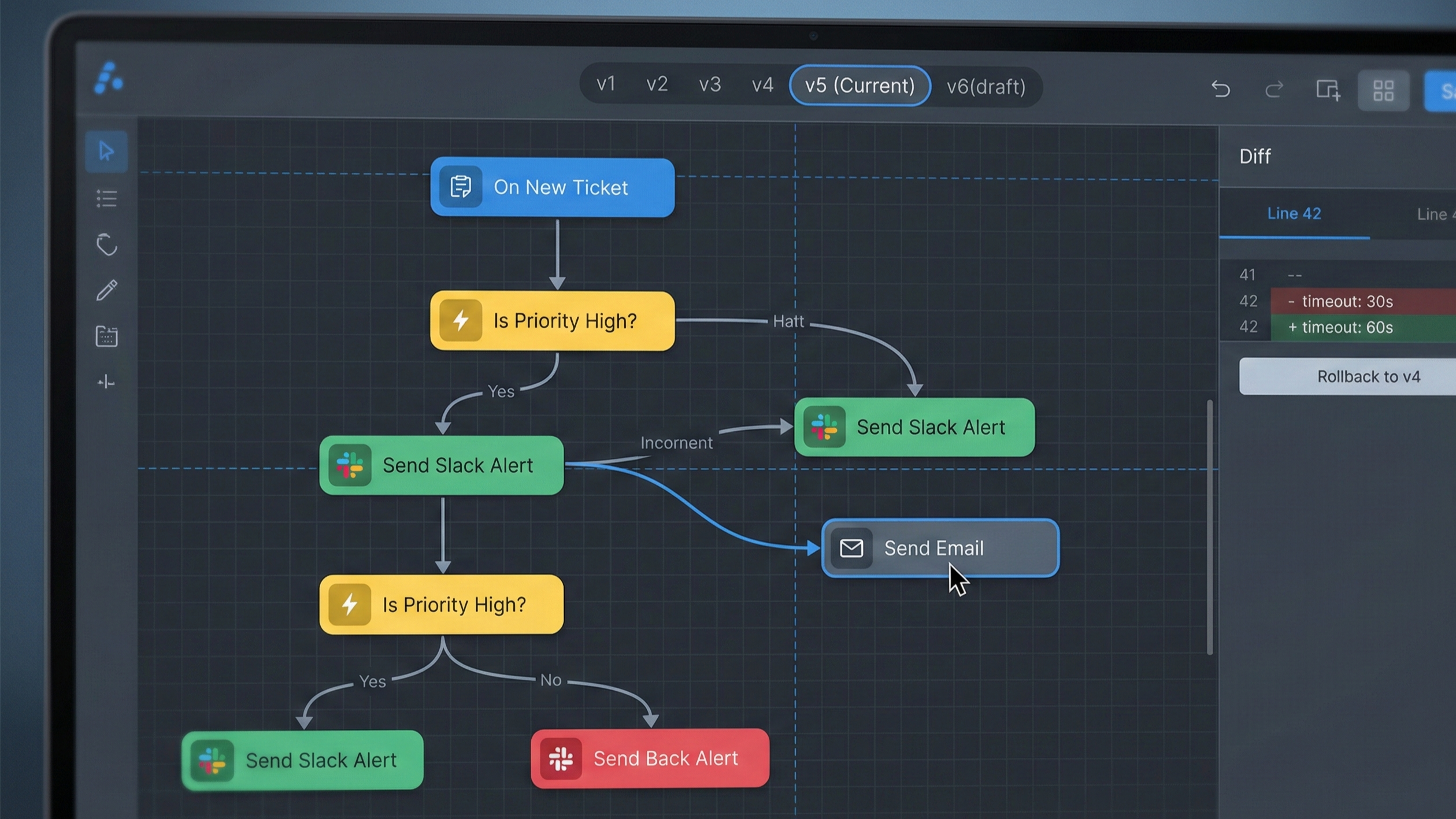
Task: Undo the last change
Action: click(1221, 89)
